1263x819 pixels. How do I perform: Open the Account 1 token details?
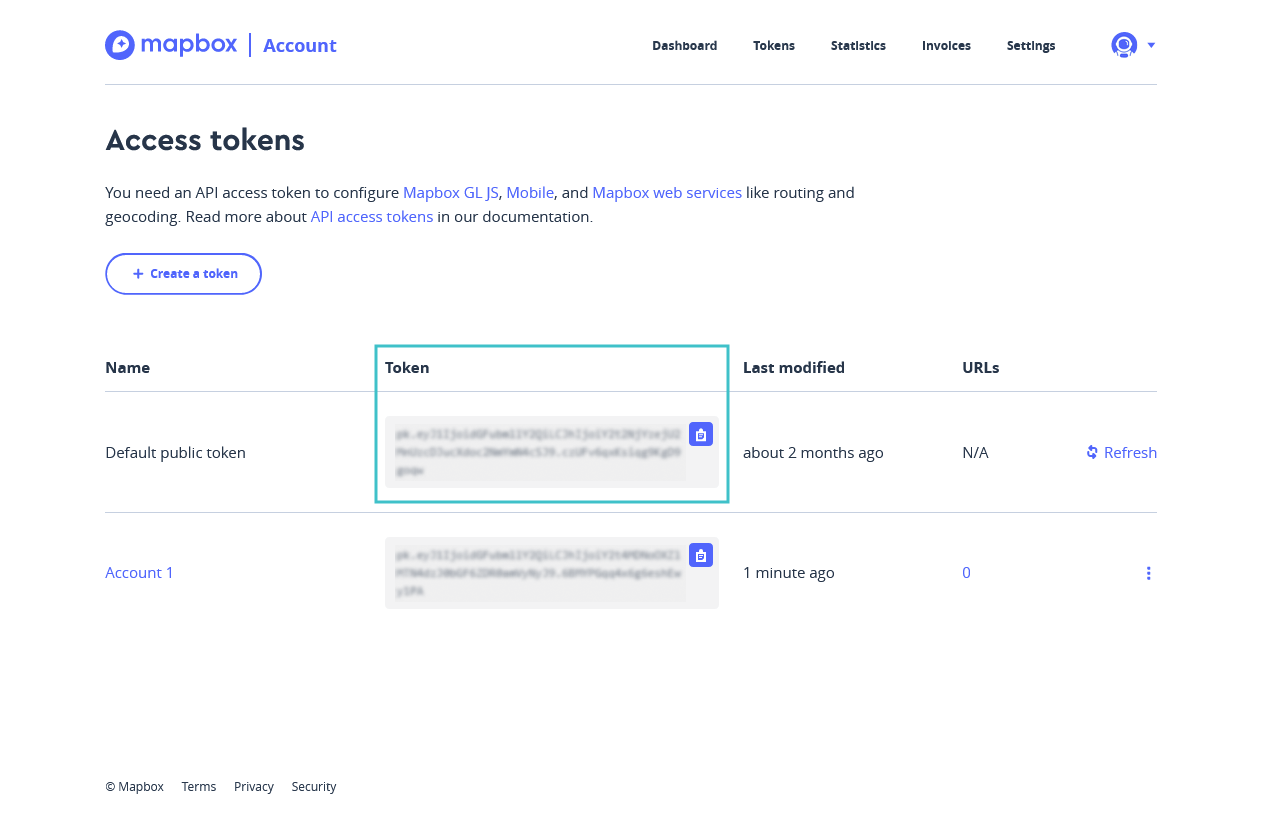coord(139,572)
